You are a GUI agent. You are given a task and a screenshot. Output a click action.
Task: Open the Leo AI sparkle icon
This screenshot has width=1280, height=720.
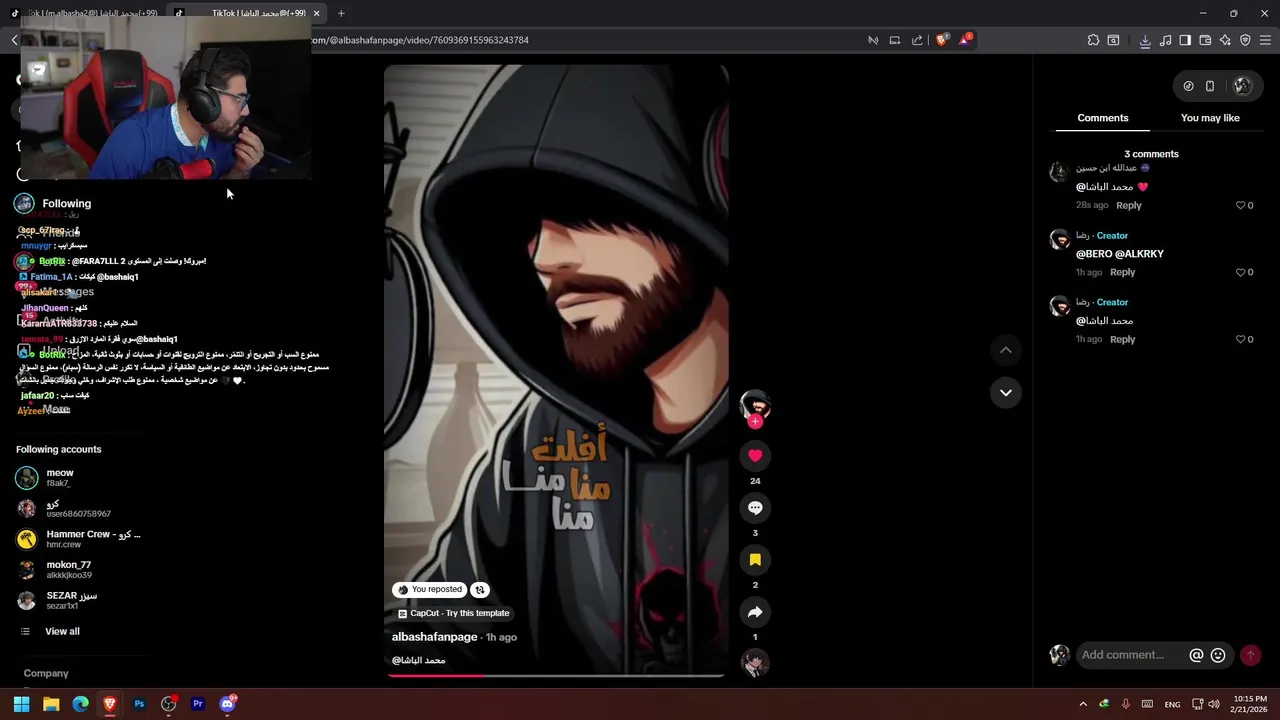pos(1225,40)
